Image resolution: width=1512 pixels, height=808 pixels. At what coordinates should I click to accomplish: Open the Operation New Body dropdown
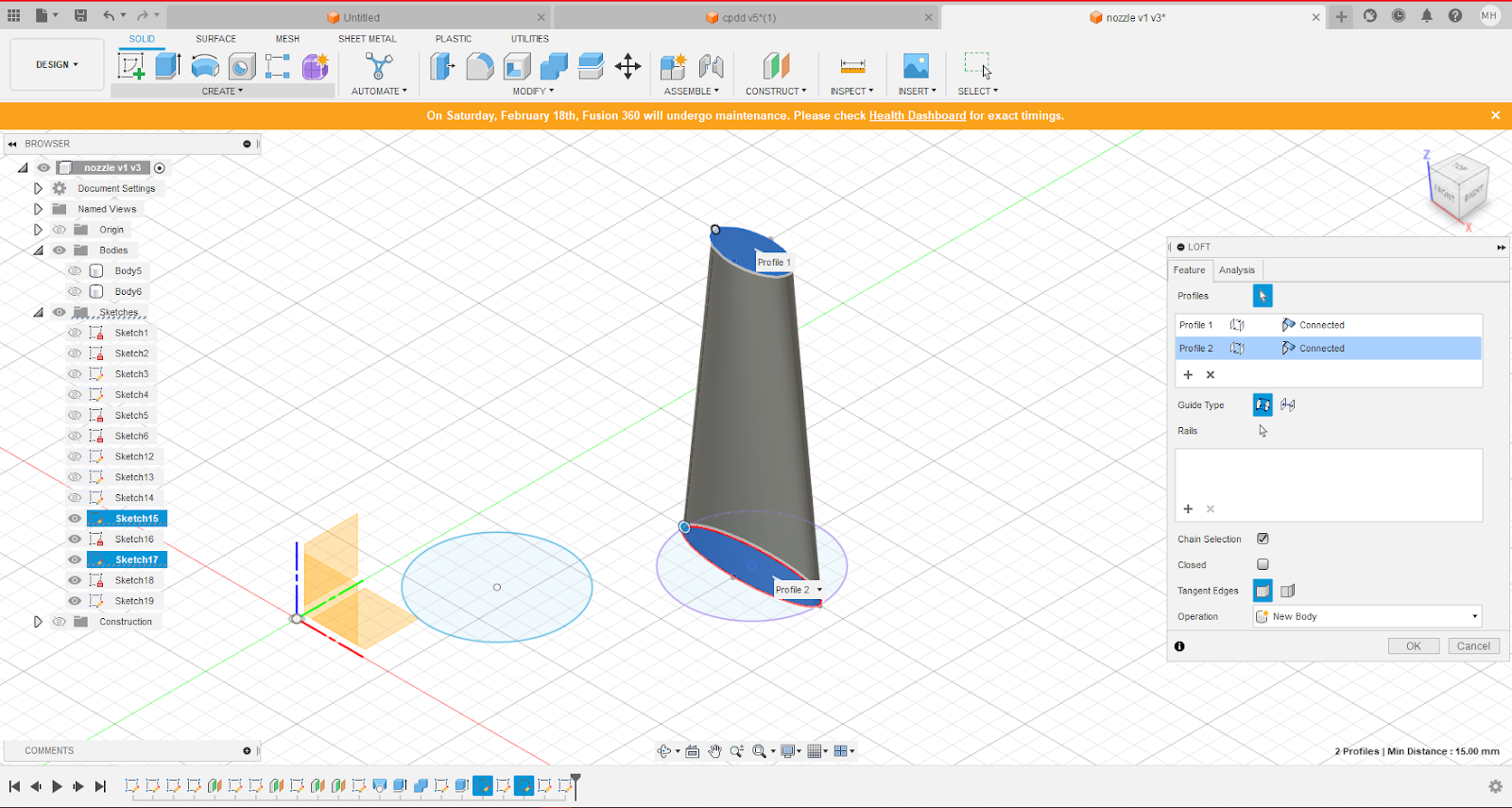coord(1367,616)
